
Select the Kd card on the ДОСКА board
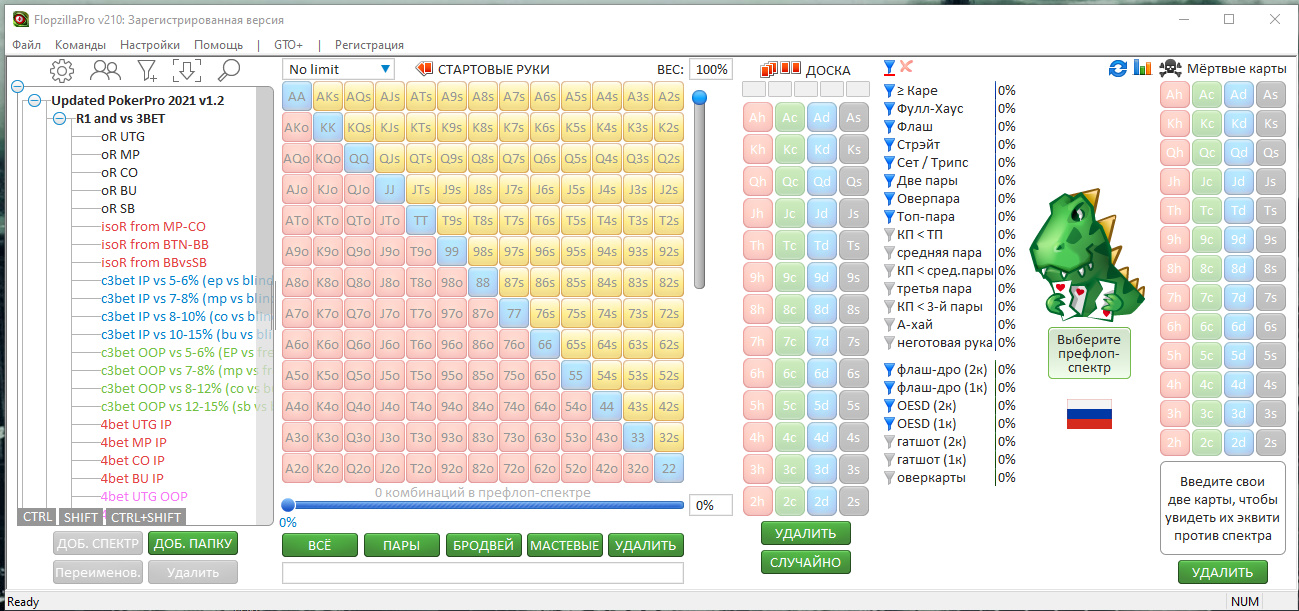pos(821,149)
